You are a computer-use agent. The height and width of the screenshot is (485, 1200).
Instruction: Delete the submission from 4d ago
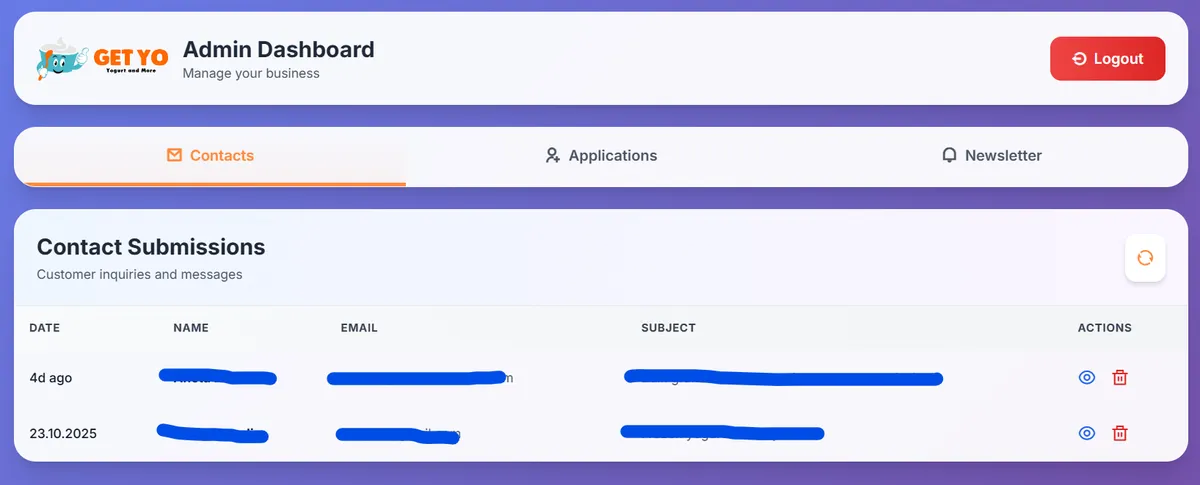(x=1120, y=377)
